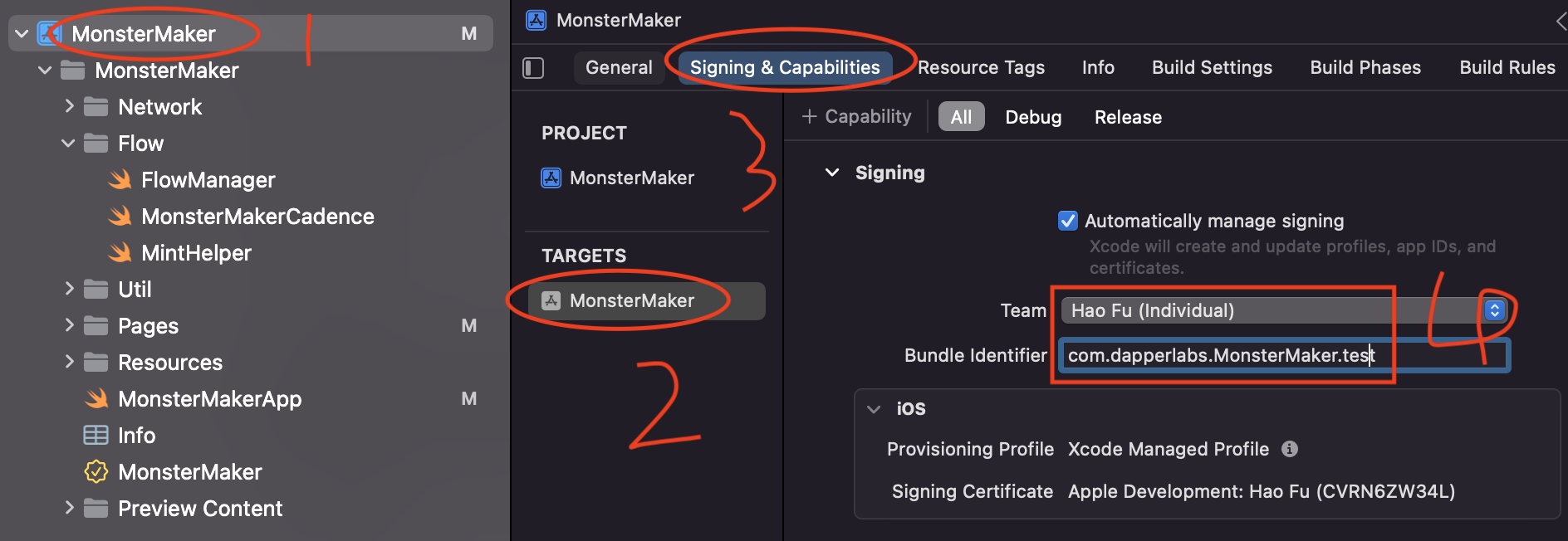Toggle the editor sidebar visibility
The image size is (1568, 541).
[532, 68]
